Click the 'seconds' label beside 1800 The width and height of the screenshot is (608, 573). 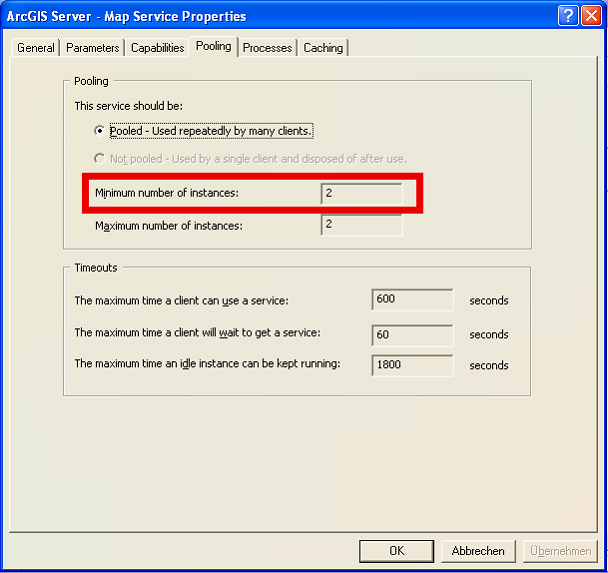[489, 365]
